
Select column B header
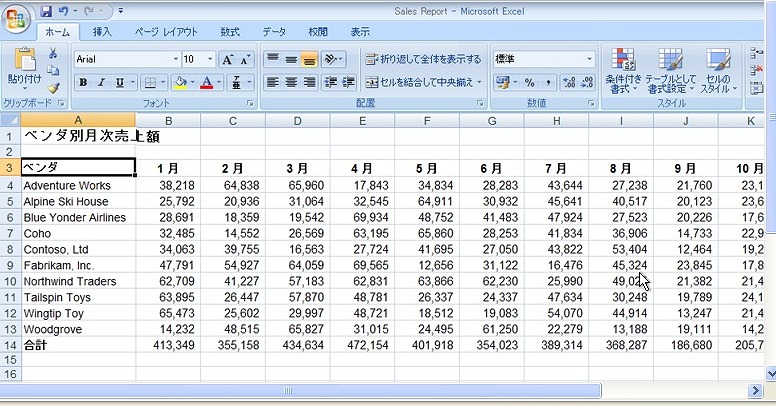[168, 121]
